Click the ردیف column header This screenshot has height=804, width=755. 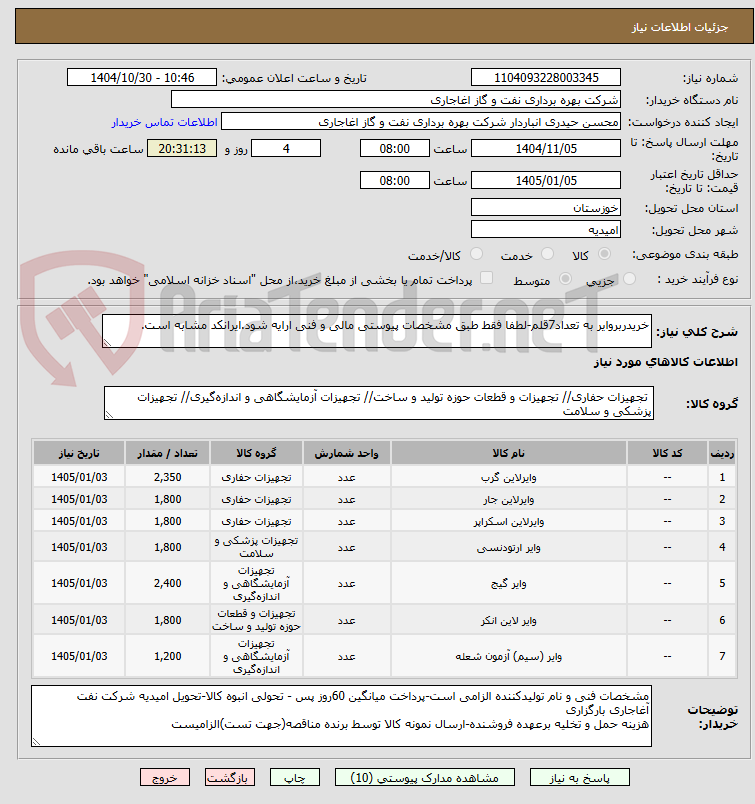pyautogui.click(x=722, y=453)
